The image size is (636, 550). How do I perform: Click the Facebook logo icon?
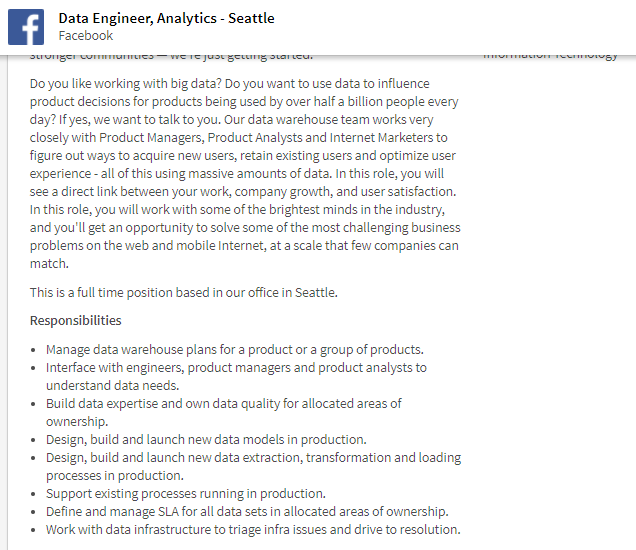[26, 27]
